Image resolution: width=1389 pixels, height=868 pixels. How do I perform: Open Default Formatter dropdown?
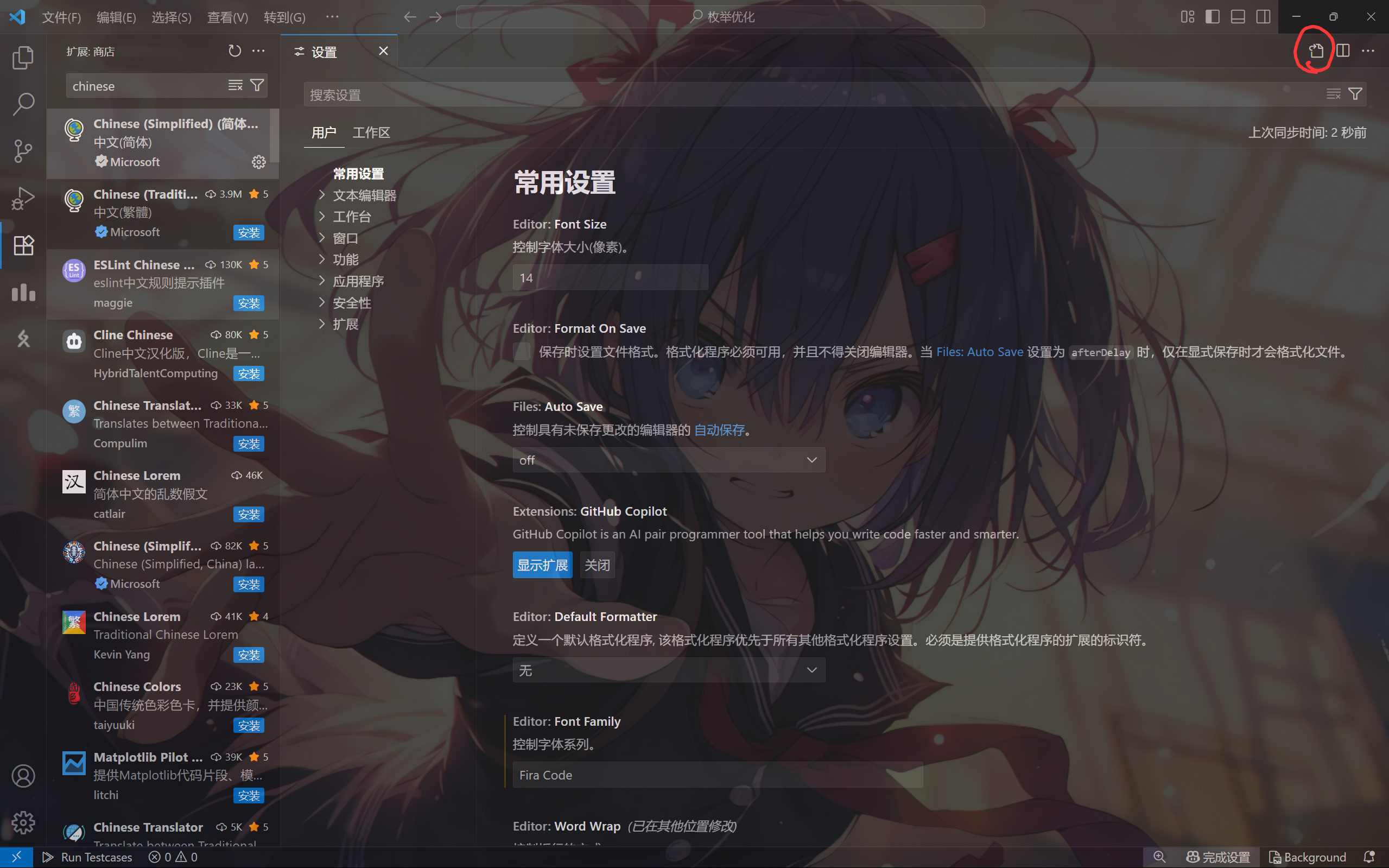(x=669, y=670)
